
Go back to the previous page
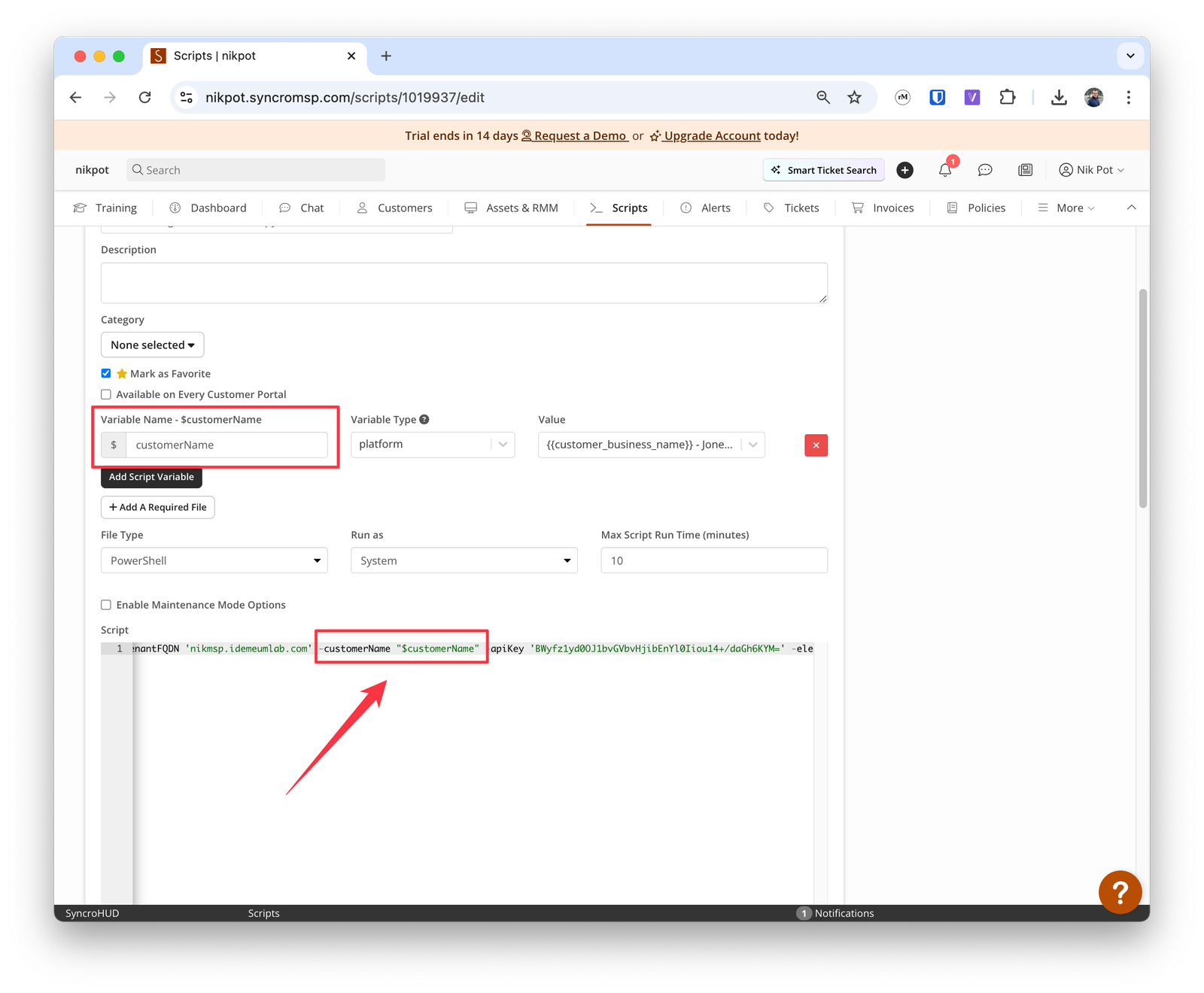tap(75, 97)
